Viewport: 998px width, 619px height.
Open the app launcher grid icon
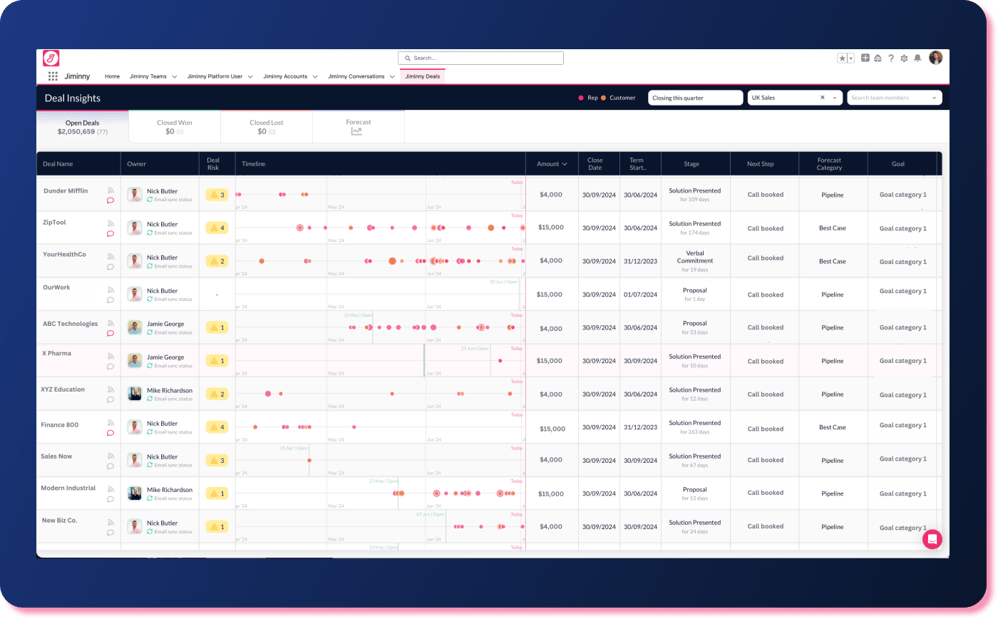[53, 76]
